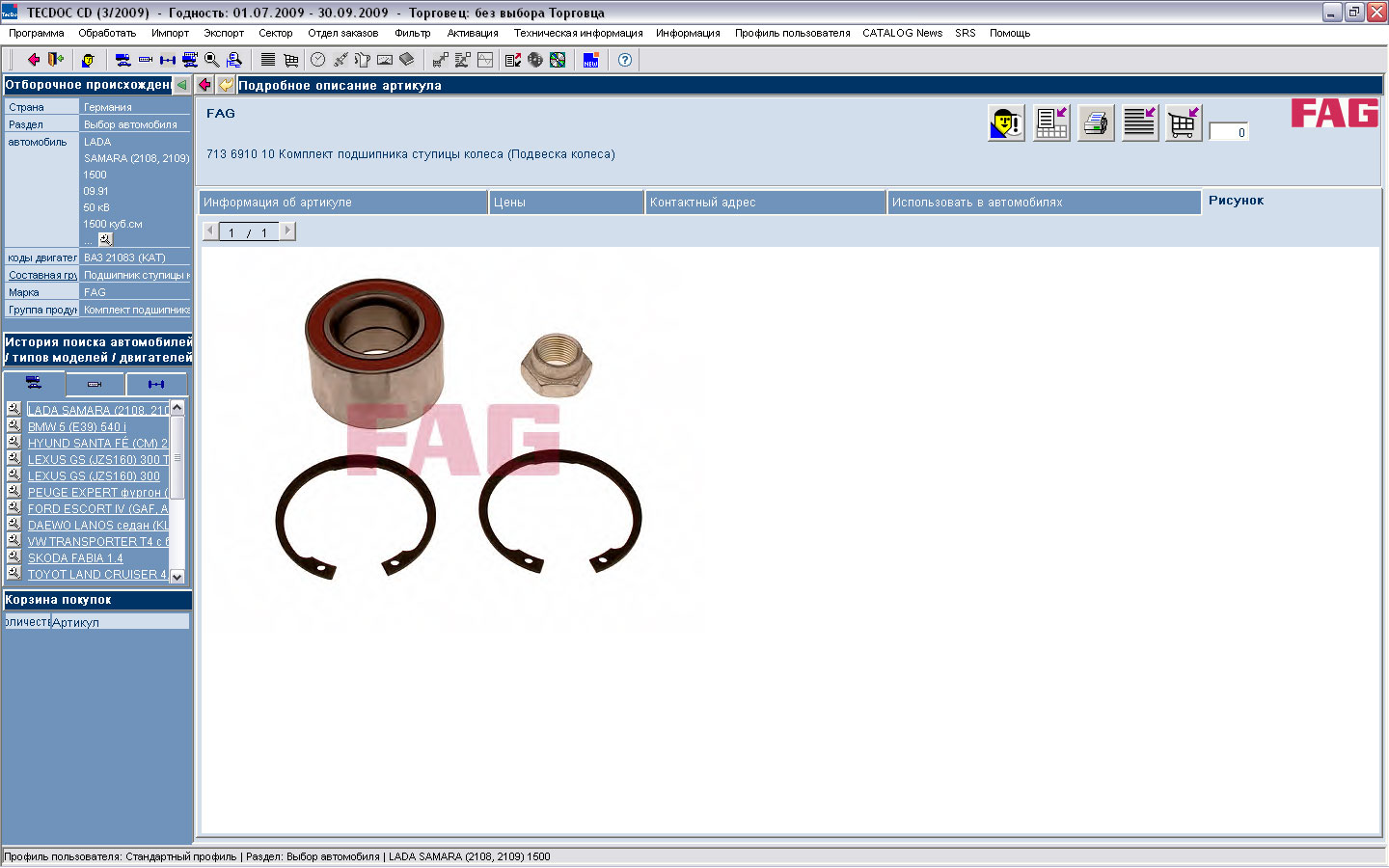Click the lines list icon beside printer
This screenshot has height=868, width=1389.
(x=1140, y=123)
